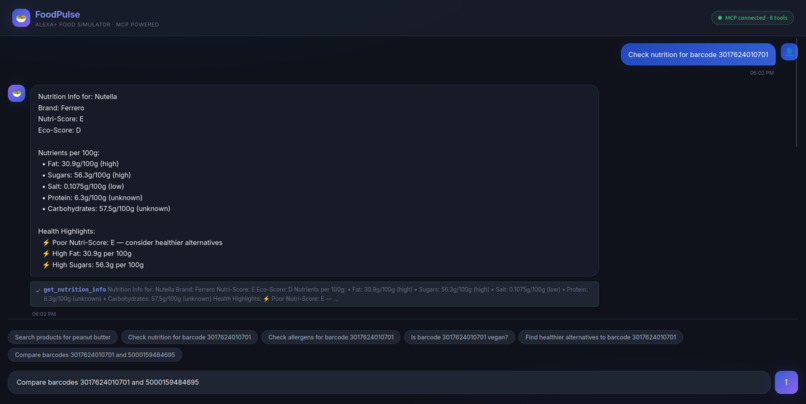The height and width of the screenshot is (404, 806).
Task: Select 'Find healthier alternatives' suggestion chip
Action: click(600, 337)
